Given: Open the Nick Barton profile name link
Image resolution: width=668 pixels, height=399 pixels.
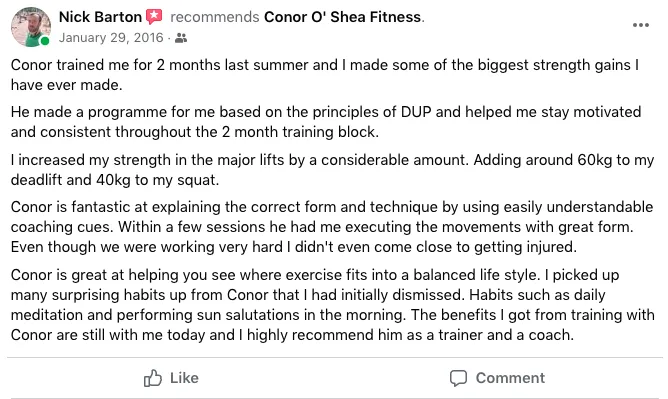Looking at the screenshot, I should (x=100, y=17).
